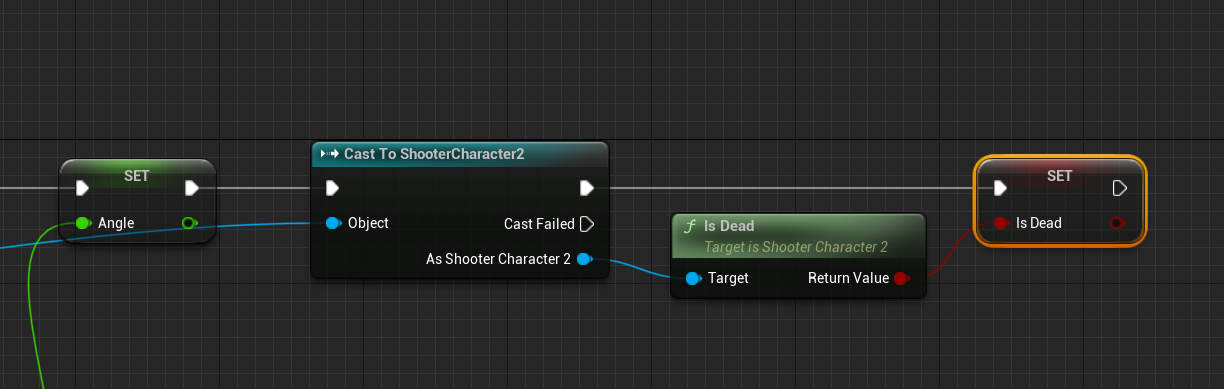This screenshot has height=389, width=1224.
Task: Click the green Angle input pin
Action: (x=83, y=223)
